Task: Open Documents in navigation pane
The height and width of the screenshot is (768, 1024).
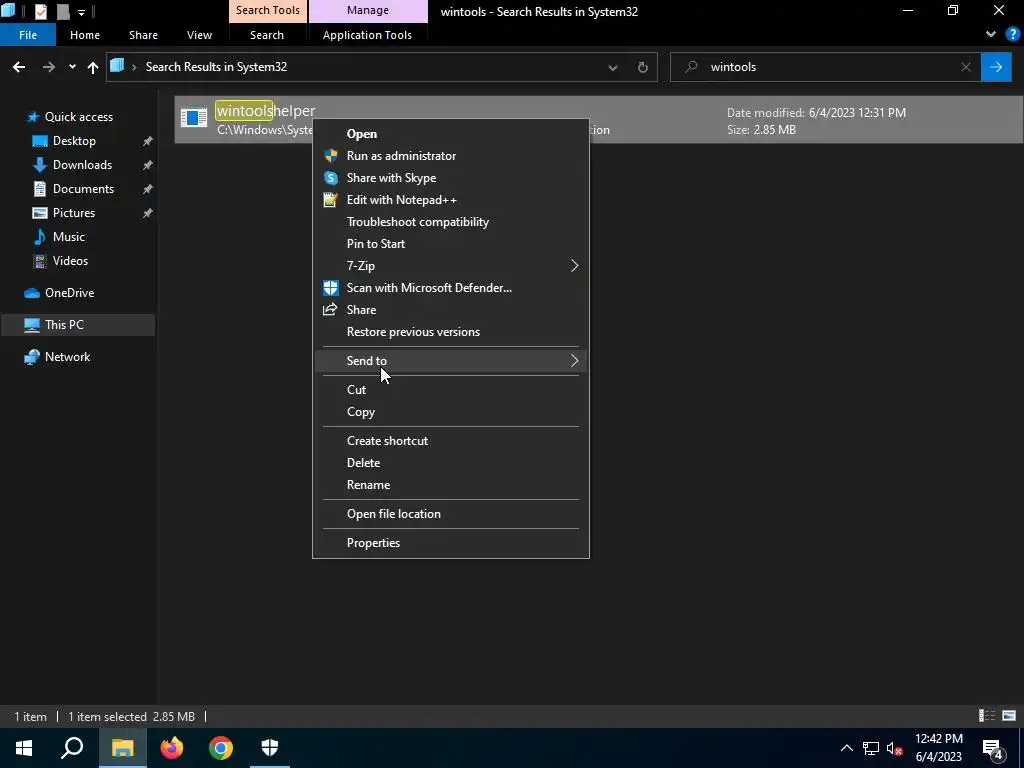Action: click(x=83, y=189)
